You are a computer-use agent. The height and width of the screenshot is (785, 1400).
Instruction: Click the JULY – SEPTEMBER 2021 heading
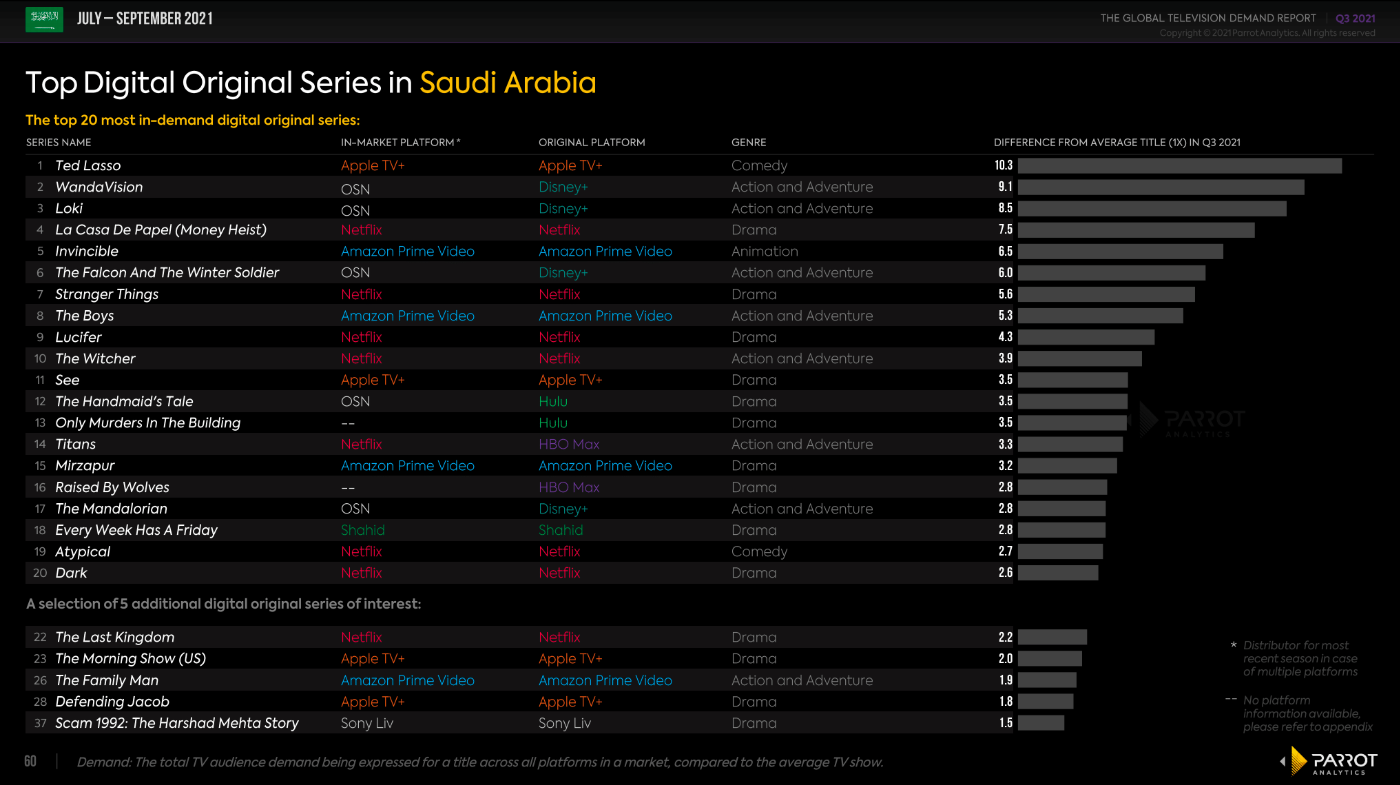pyautogui.click(x=145, y=19)
